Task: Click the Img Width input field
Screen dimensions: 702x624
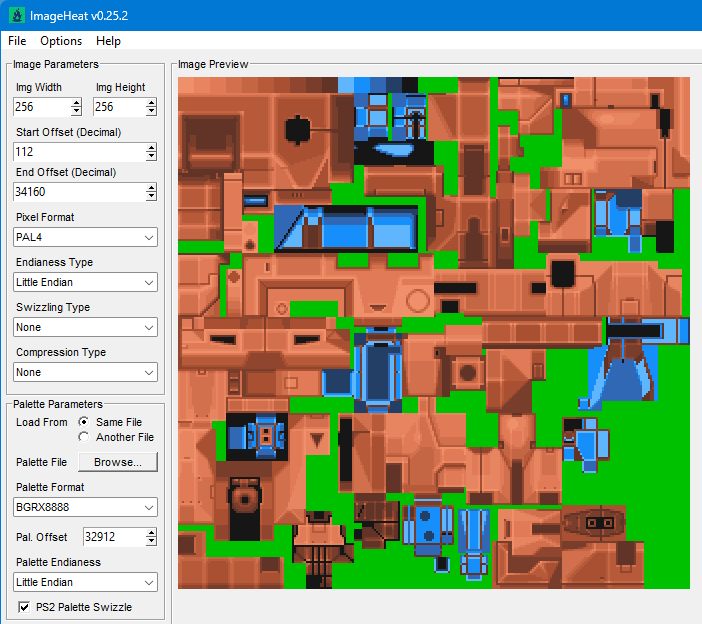Action: point(42,107)
